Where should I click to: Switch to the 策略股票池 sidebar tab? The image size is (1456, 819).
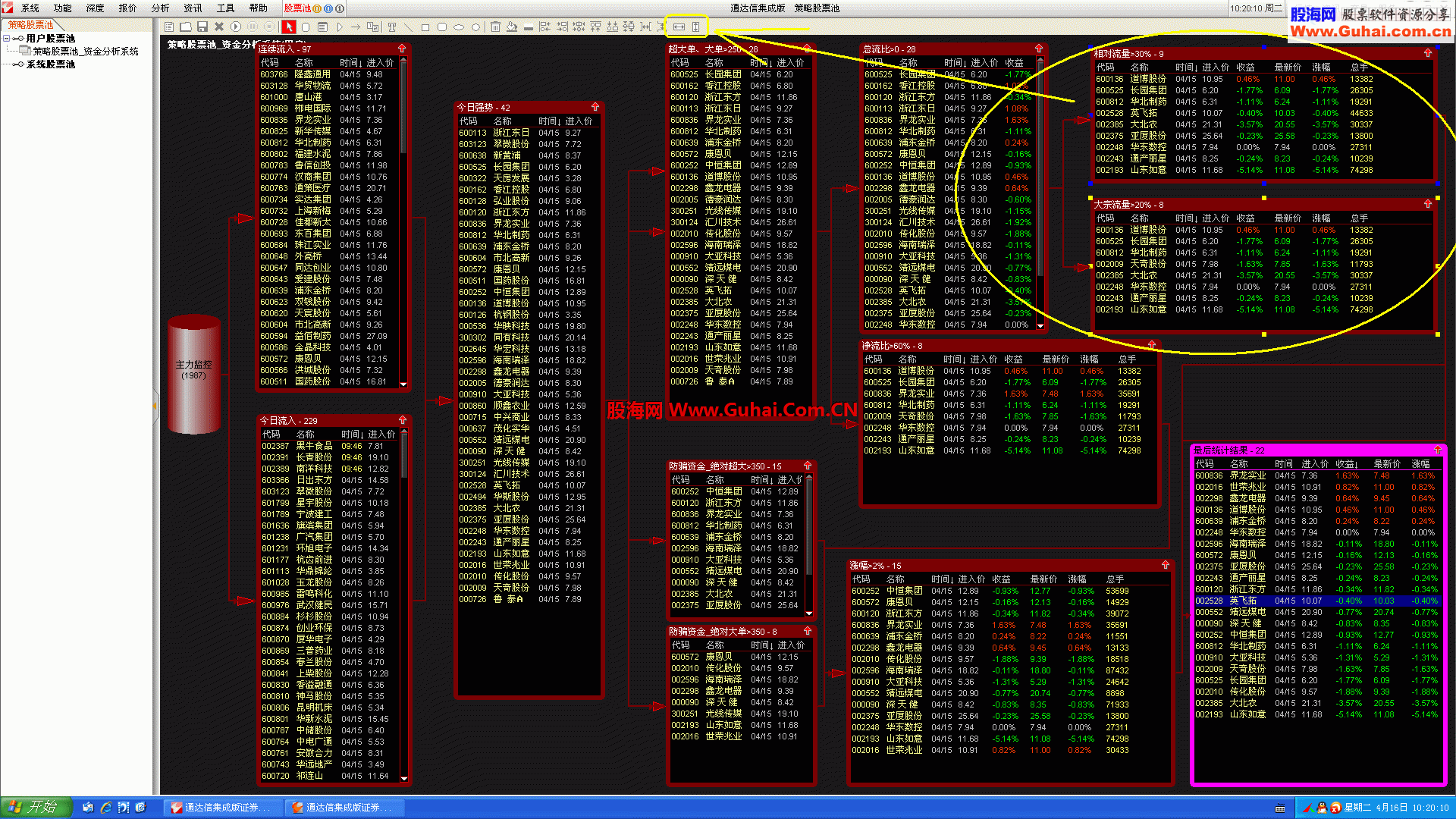[x=31, y=25]
